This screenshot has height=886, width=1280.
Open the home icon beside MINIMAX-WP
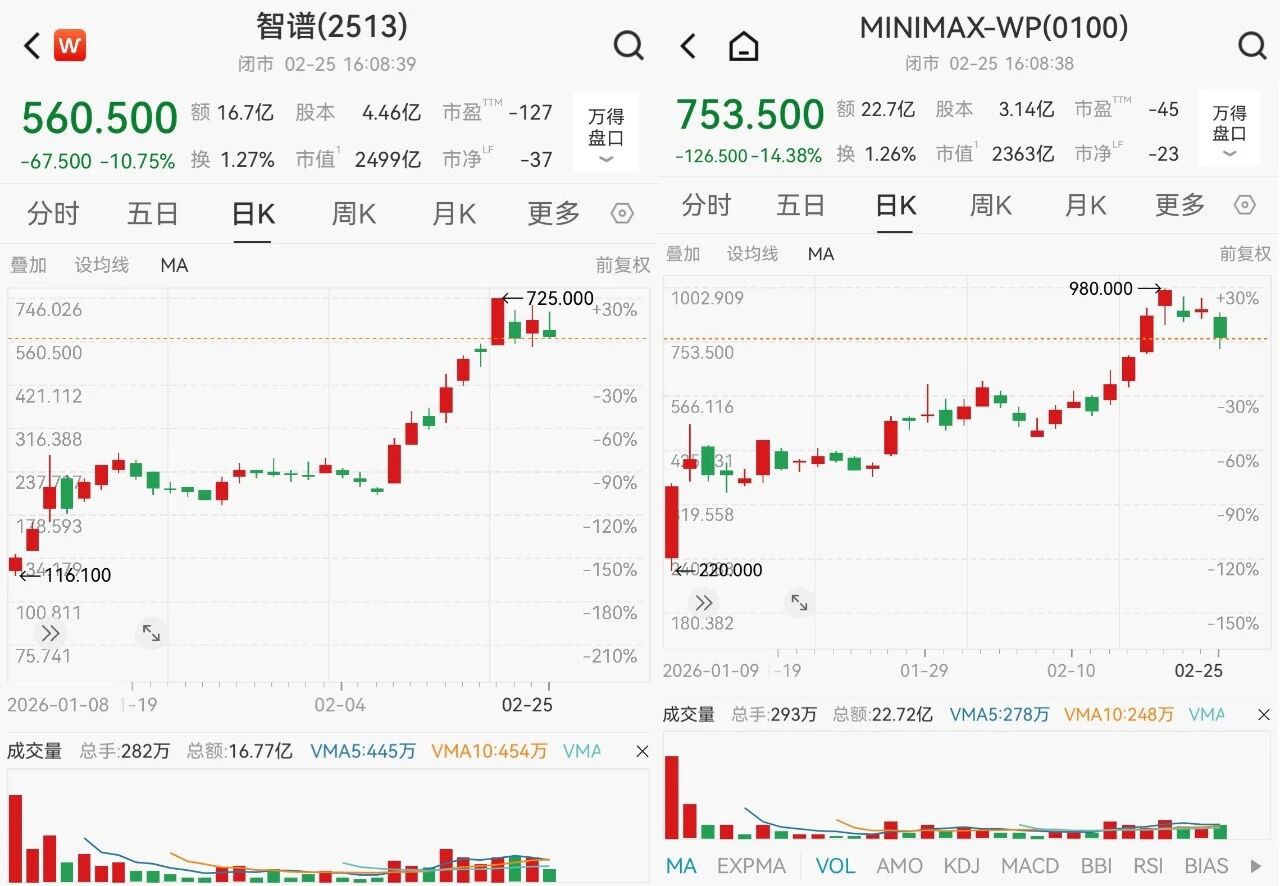point(743,46)
